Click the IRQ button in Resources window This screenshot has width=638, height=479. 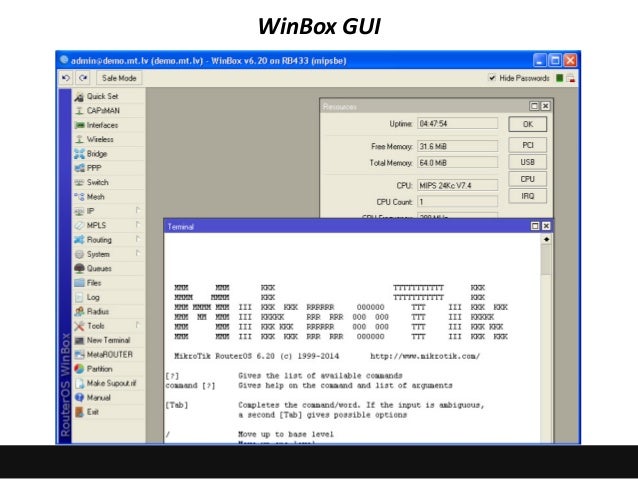click(527, 196)
